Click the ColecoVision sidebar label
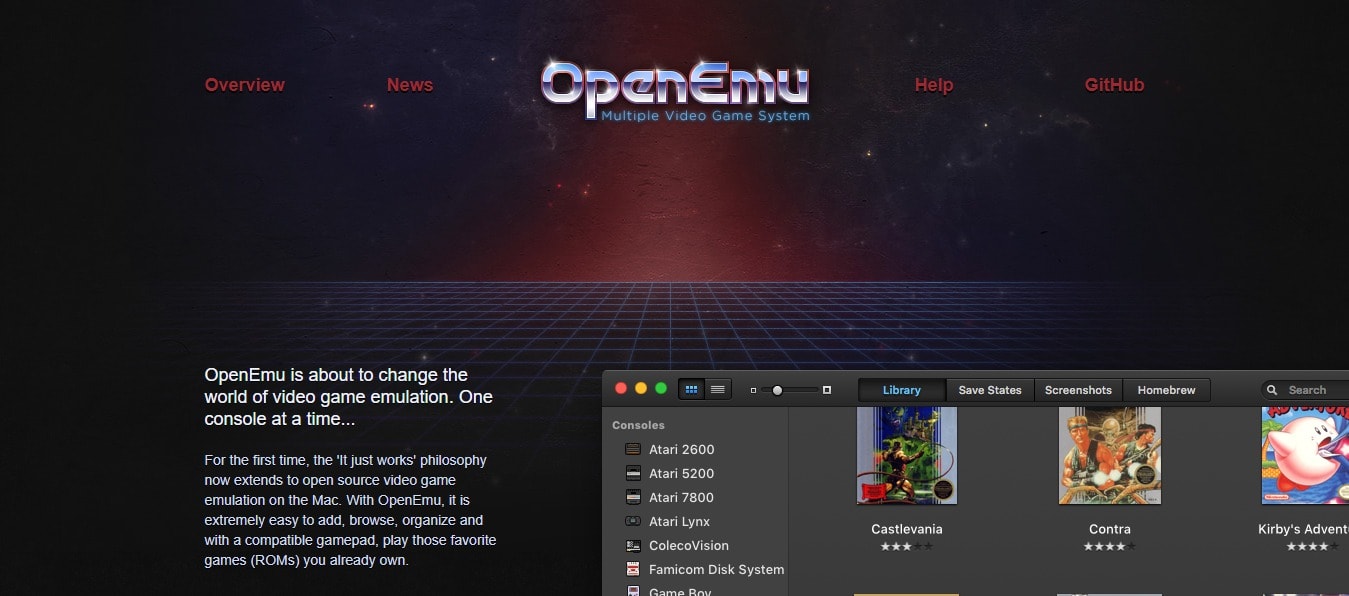The image size is (1349, 596). coord(689,546)
